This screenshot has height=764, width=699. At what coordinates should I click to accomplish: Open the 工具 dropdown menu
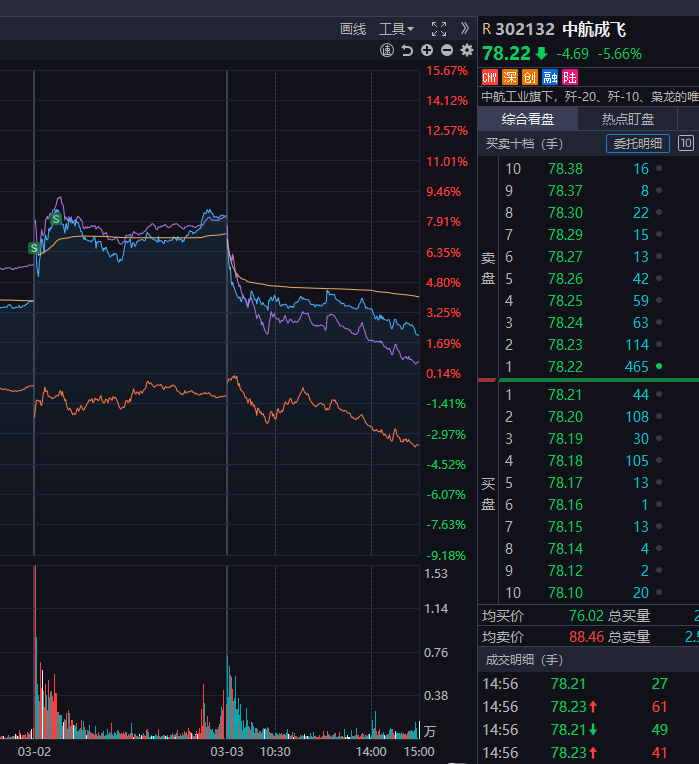[396, 29]
